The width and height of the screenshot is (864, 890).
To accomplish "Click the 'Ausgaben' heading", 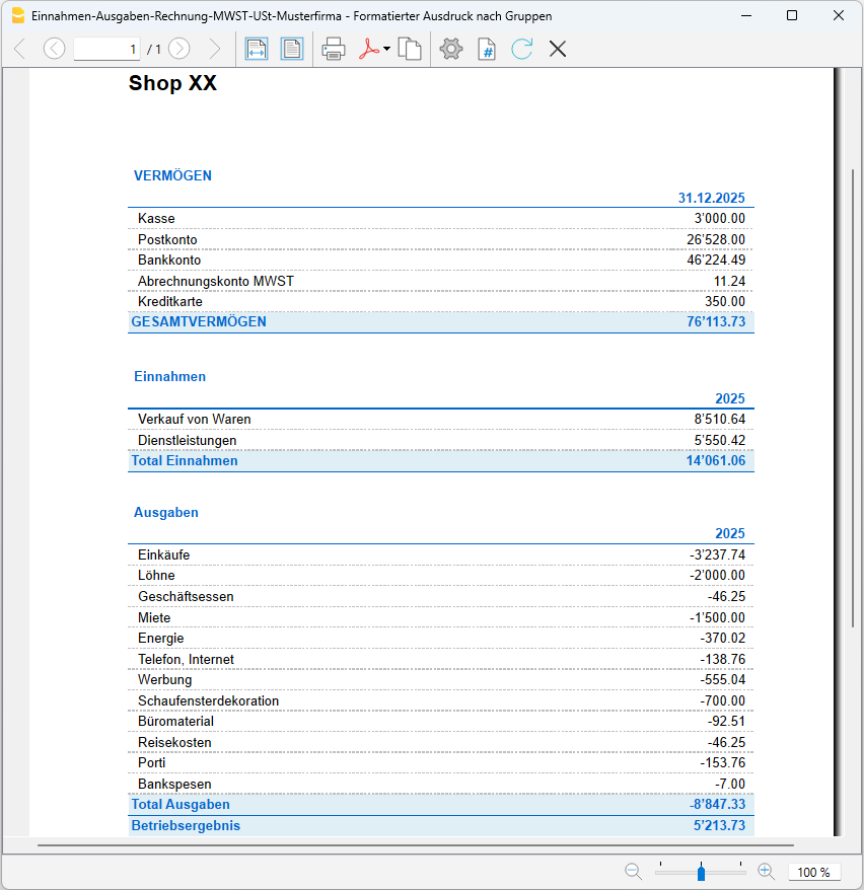I will point(166,513).
